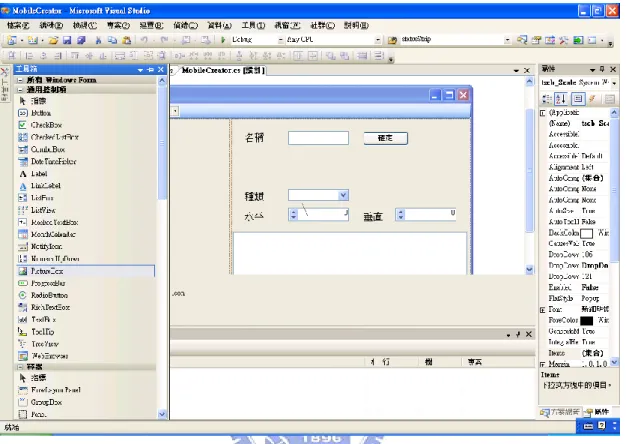Screen dimensions: 626x444
Task: Toggle auto-hide pin on bottom error panel
Action: [x=518, y=334]
